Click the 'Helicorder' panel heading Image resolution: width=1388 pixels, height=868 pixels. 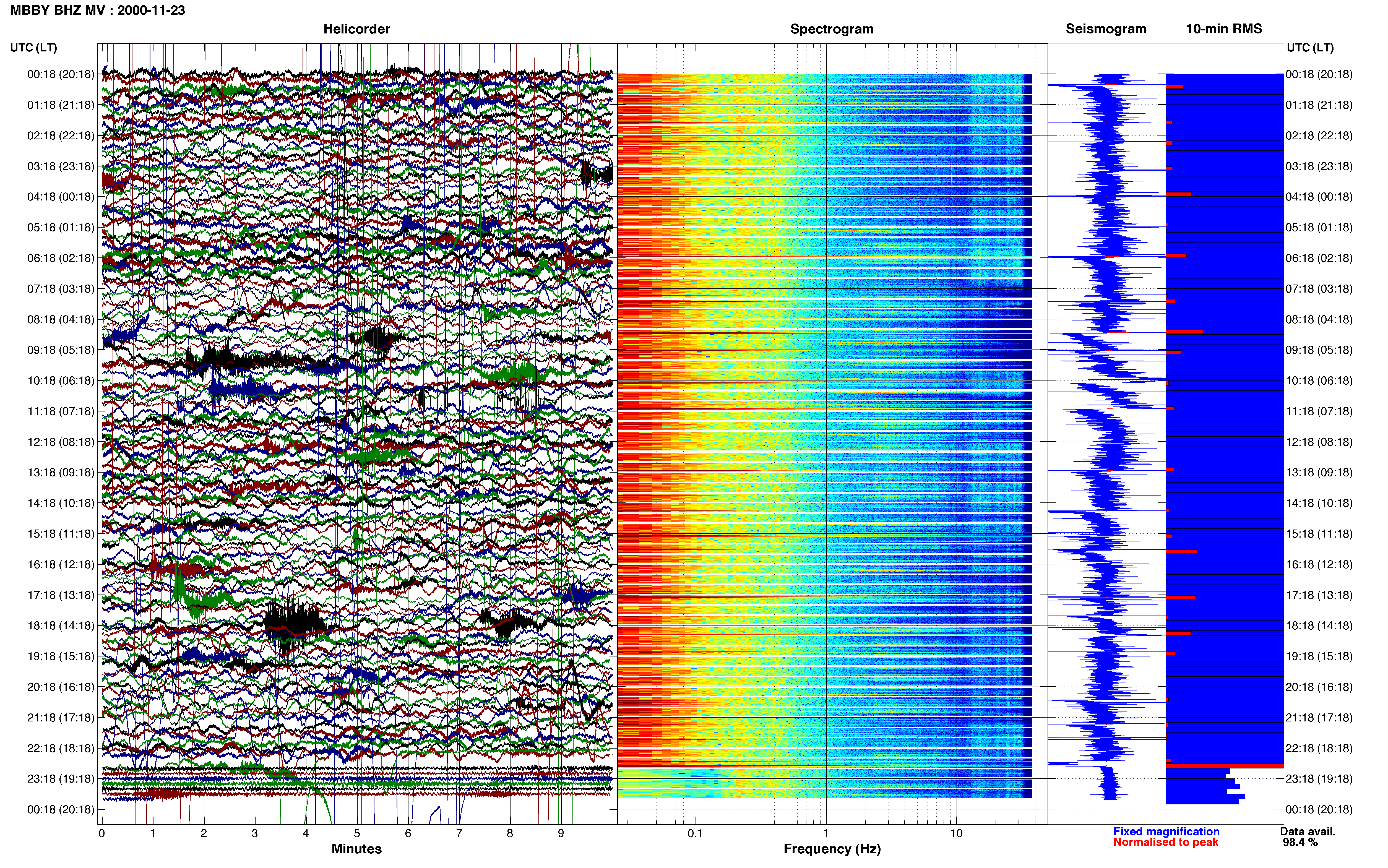click(356, 29)
